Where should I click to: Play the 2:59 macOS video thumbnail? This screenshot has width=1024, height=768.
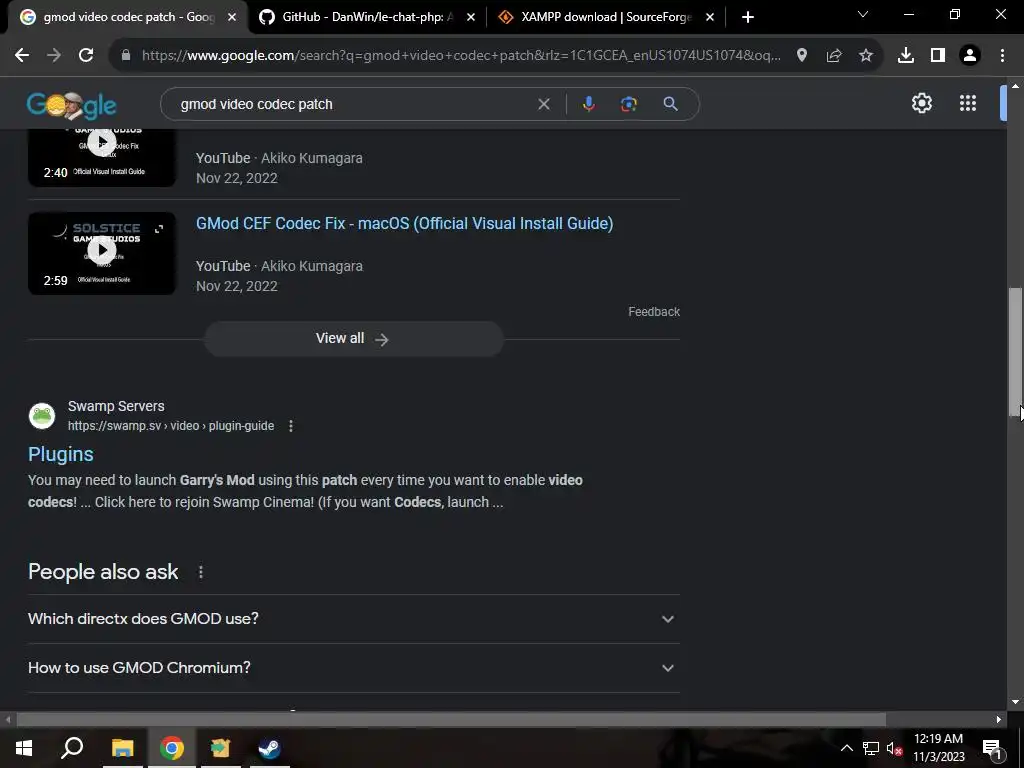tap(102, 253)
